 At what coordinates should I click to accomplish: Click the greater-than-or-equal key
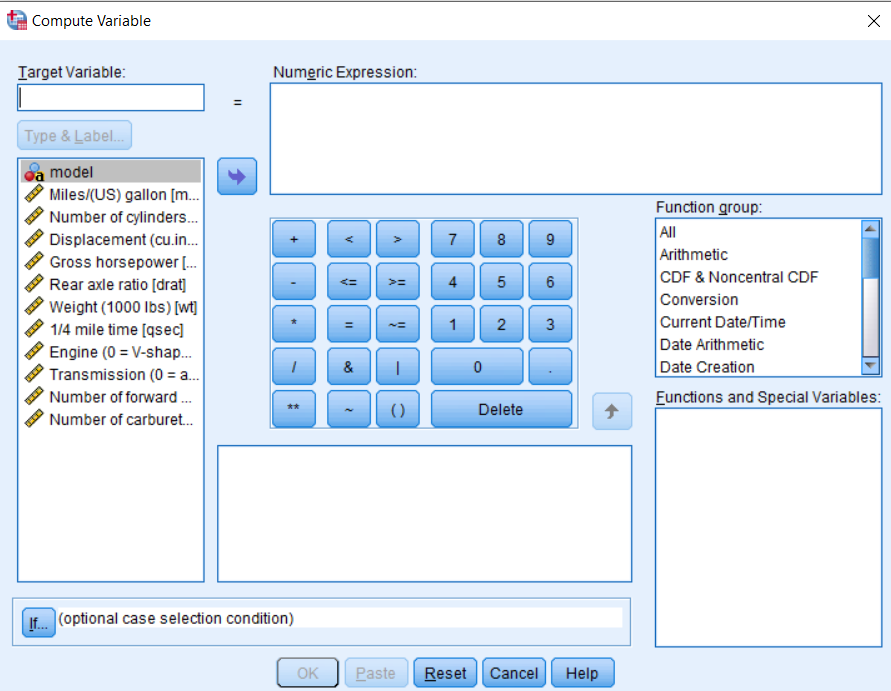click(398, 282)
